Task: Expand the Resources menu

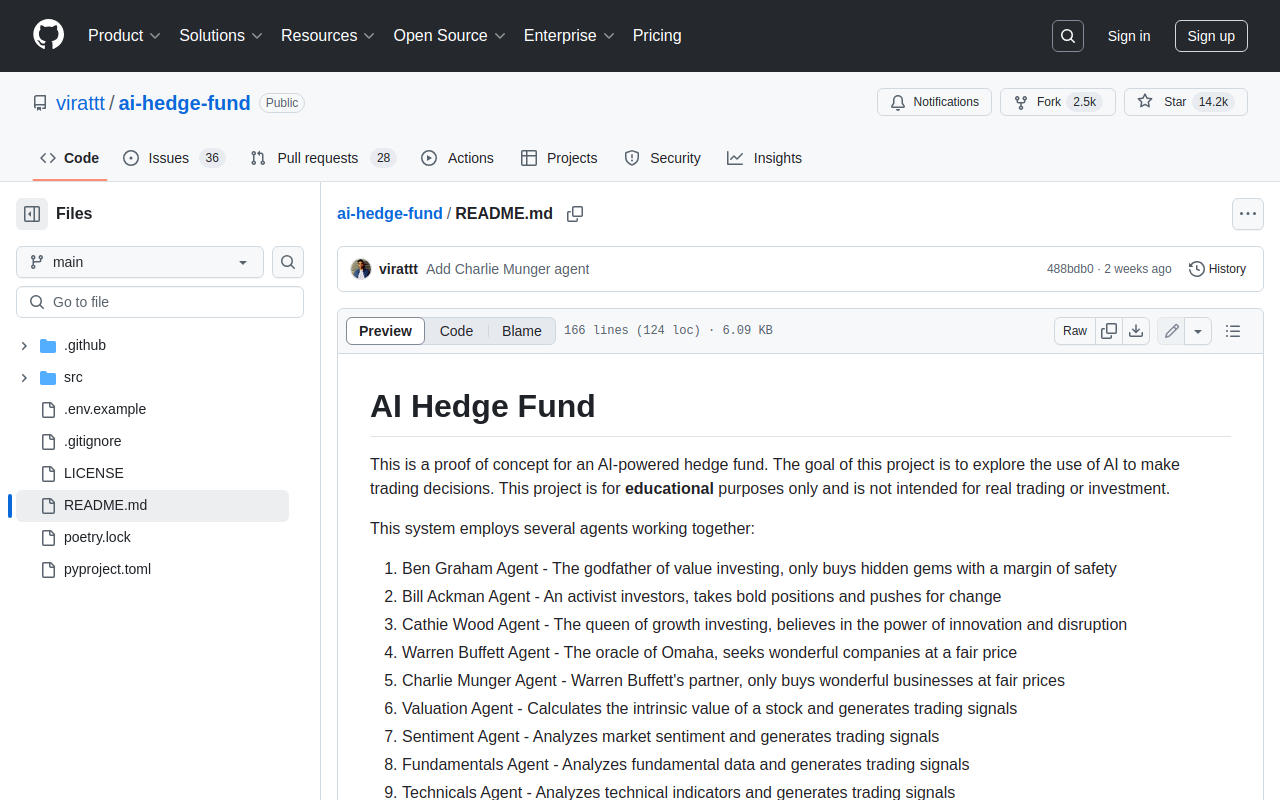Action: (x=328, y=36)
